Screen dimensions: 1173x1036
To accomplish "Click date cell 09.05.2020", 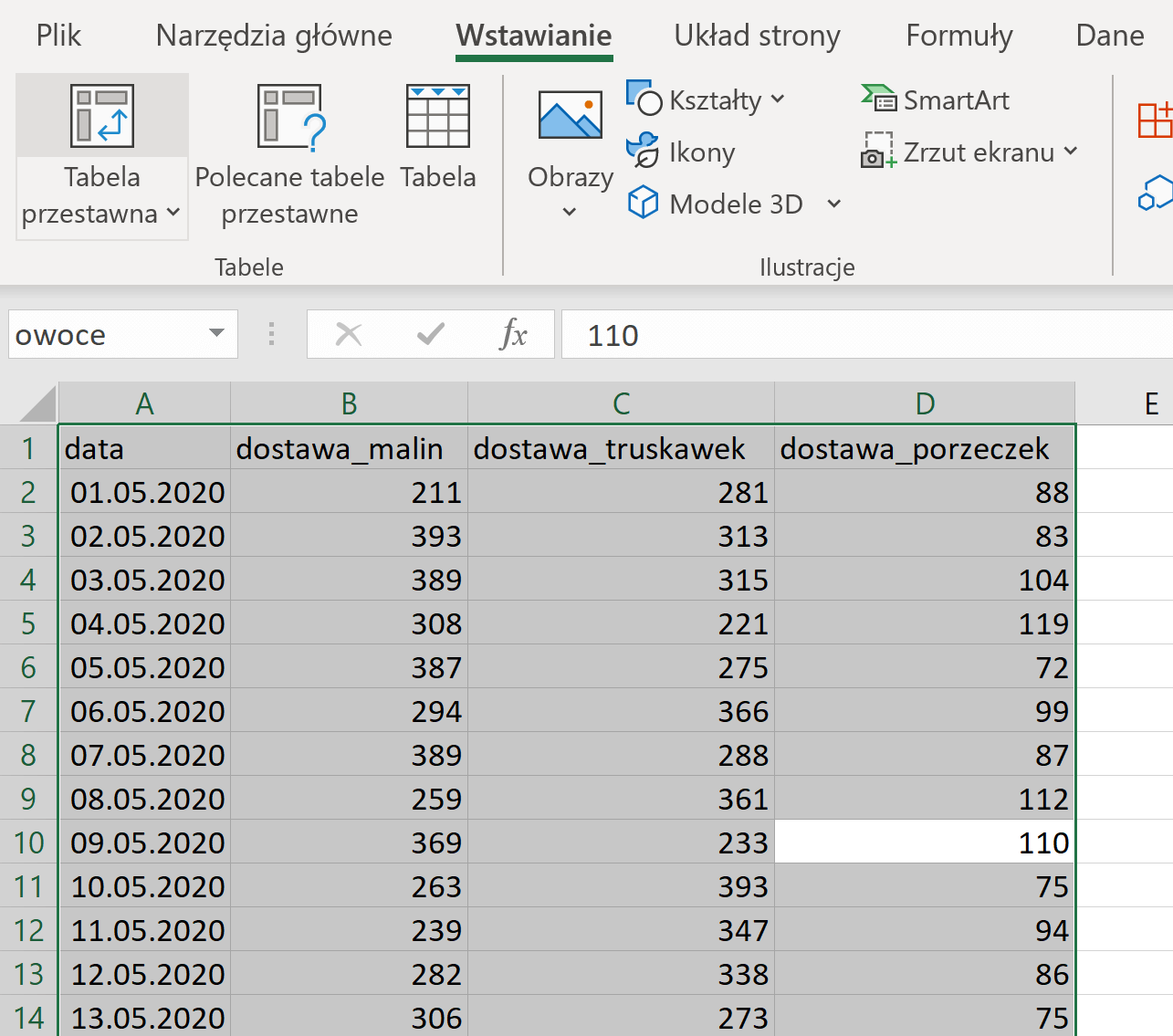I will [x=144, y=842].
